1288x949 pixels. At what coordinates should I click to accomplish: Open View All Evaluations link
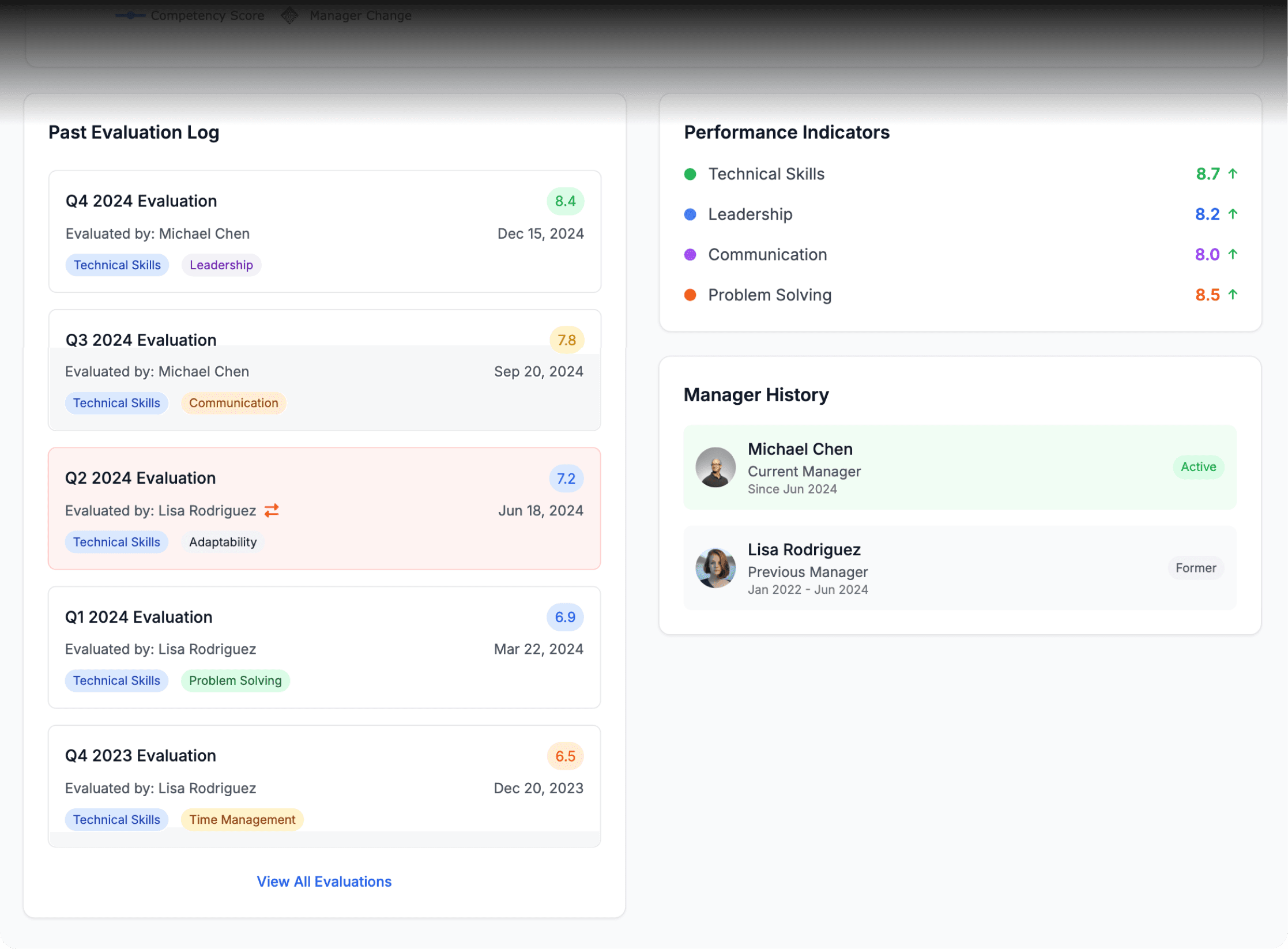coord(324,882)
